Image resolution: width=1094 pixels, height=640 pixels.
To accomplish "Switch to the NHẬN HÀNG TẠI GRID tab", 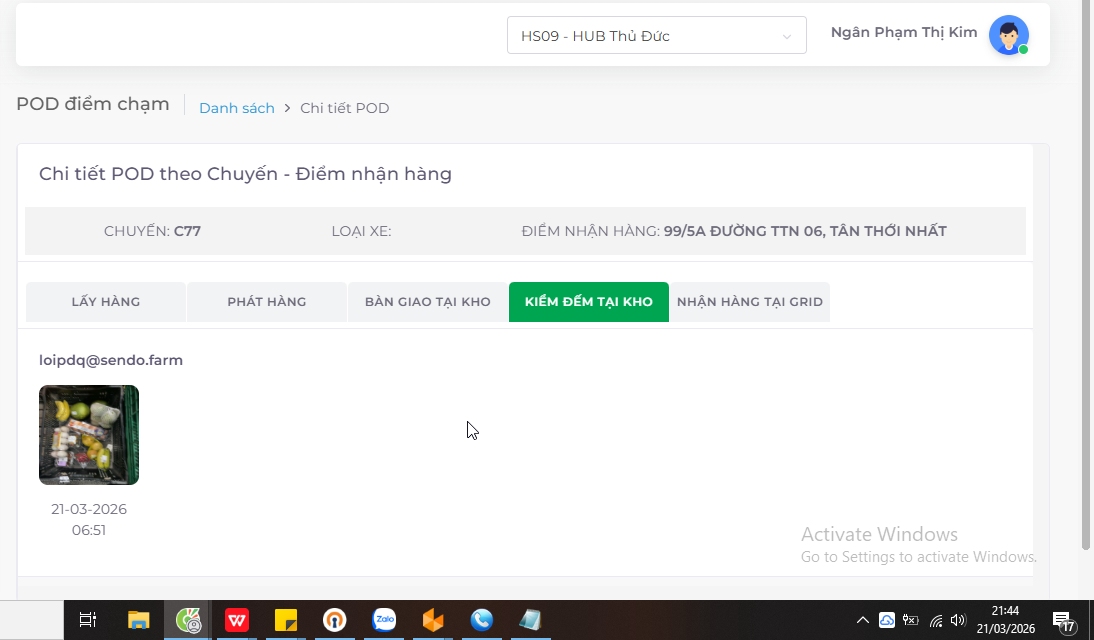I will point(750,302).
